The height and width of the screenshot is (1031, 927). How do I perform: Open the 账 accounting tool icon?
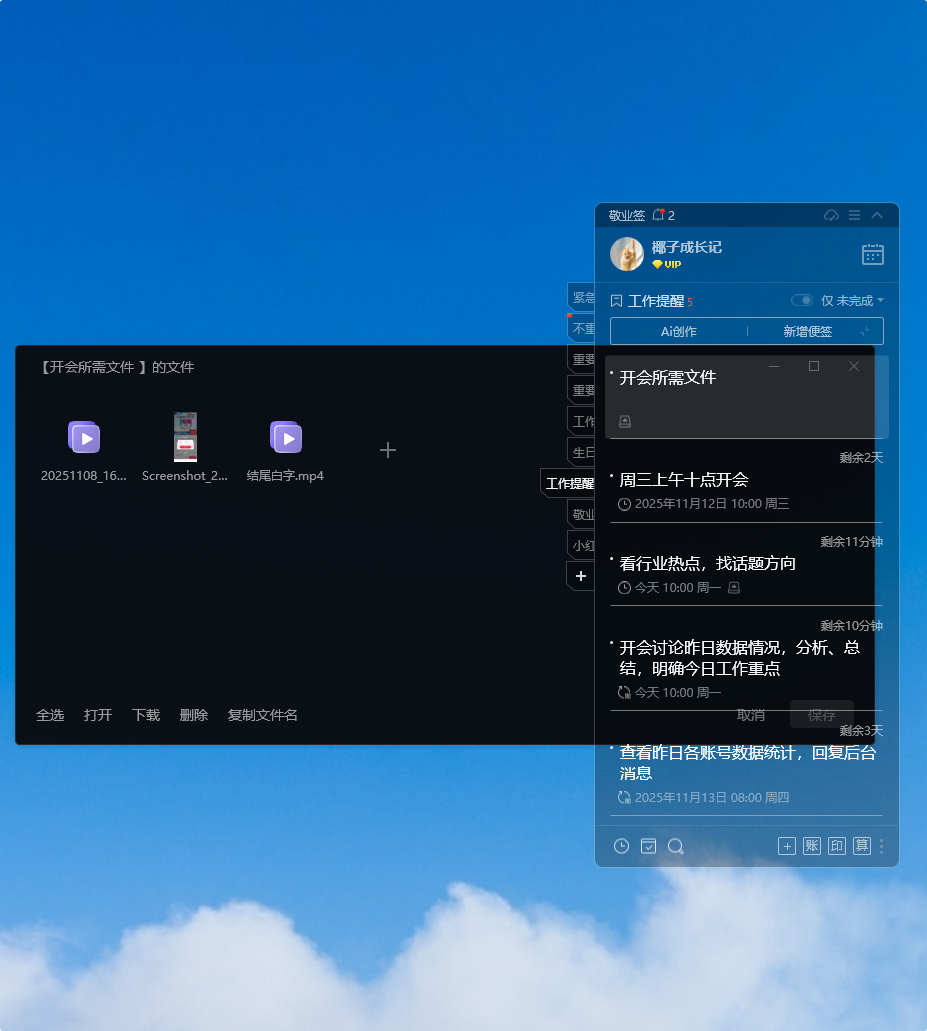[x=812, y=846]
